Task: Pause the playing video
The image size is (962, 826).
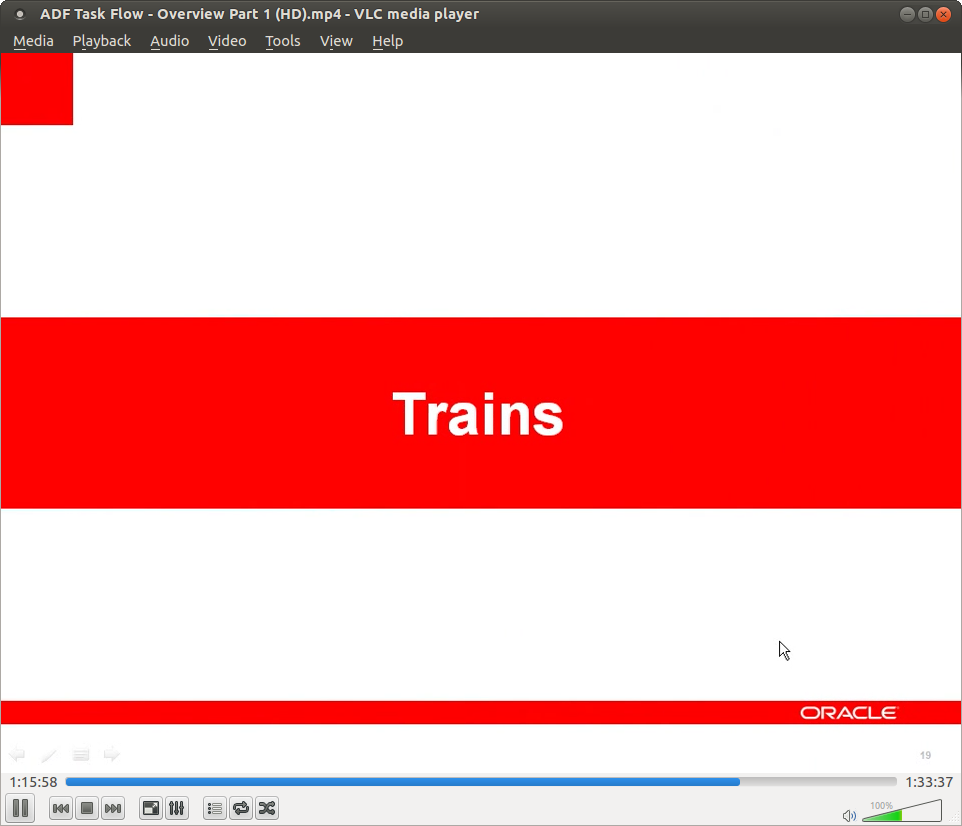Action: 20,808
